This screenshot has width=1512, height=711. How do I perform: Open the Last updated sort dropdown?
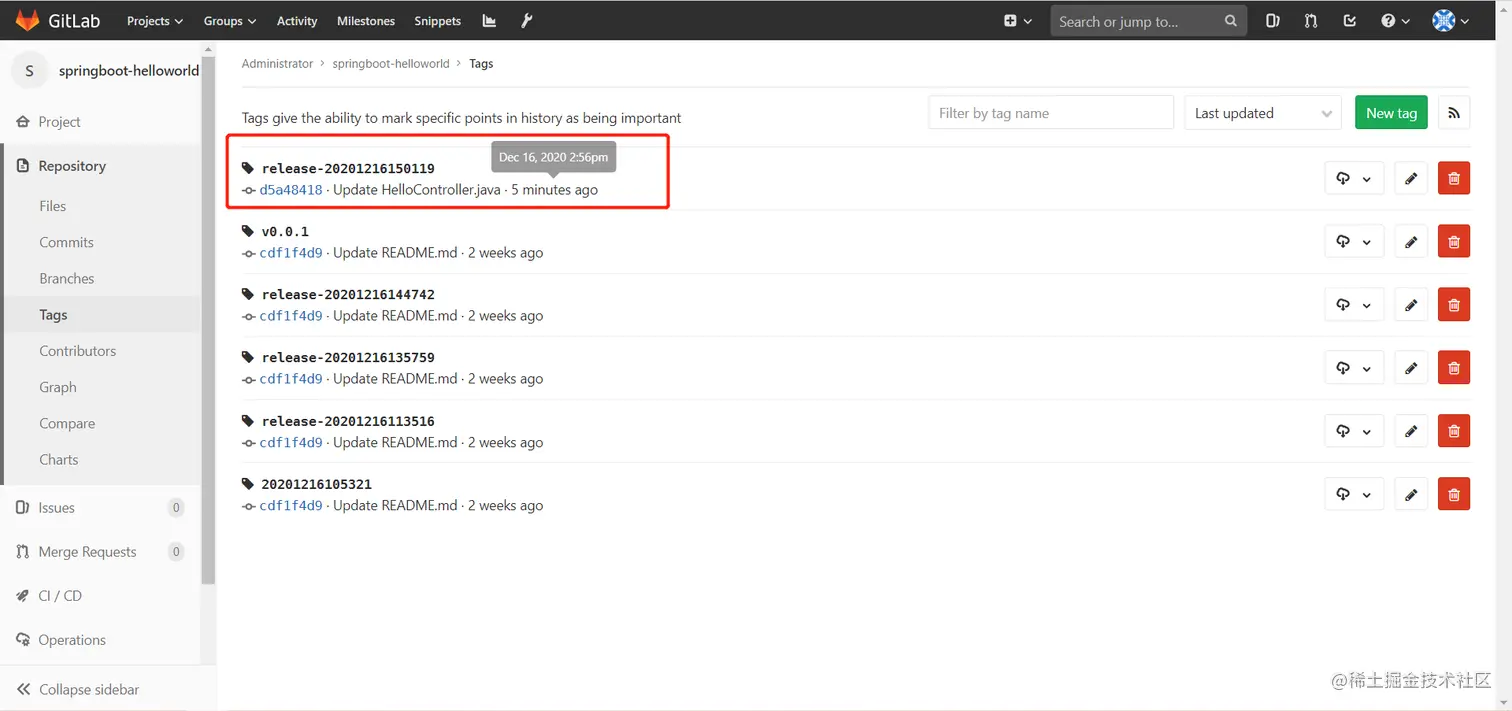click(x=1262, y=113)
